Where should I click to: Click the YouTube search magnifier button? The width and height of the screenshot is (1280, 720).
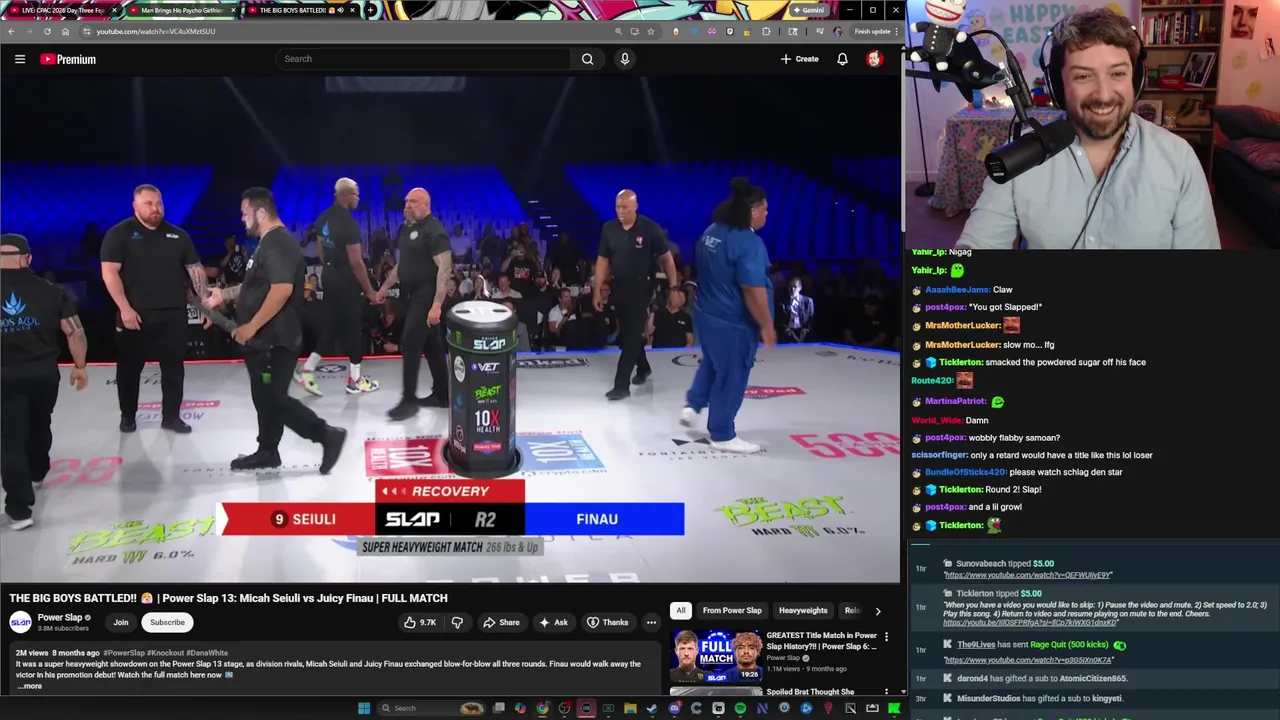click(587, 59)
